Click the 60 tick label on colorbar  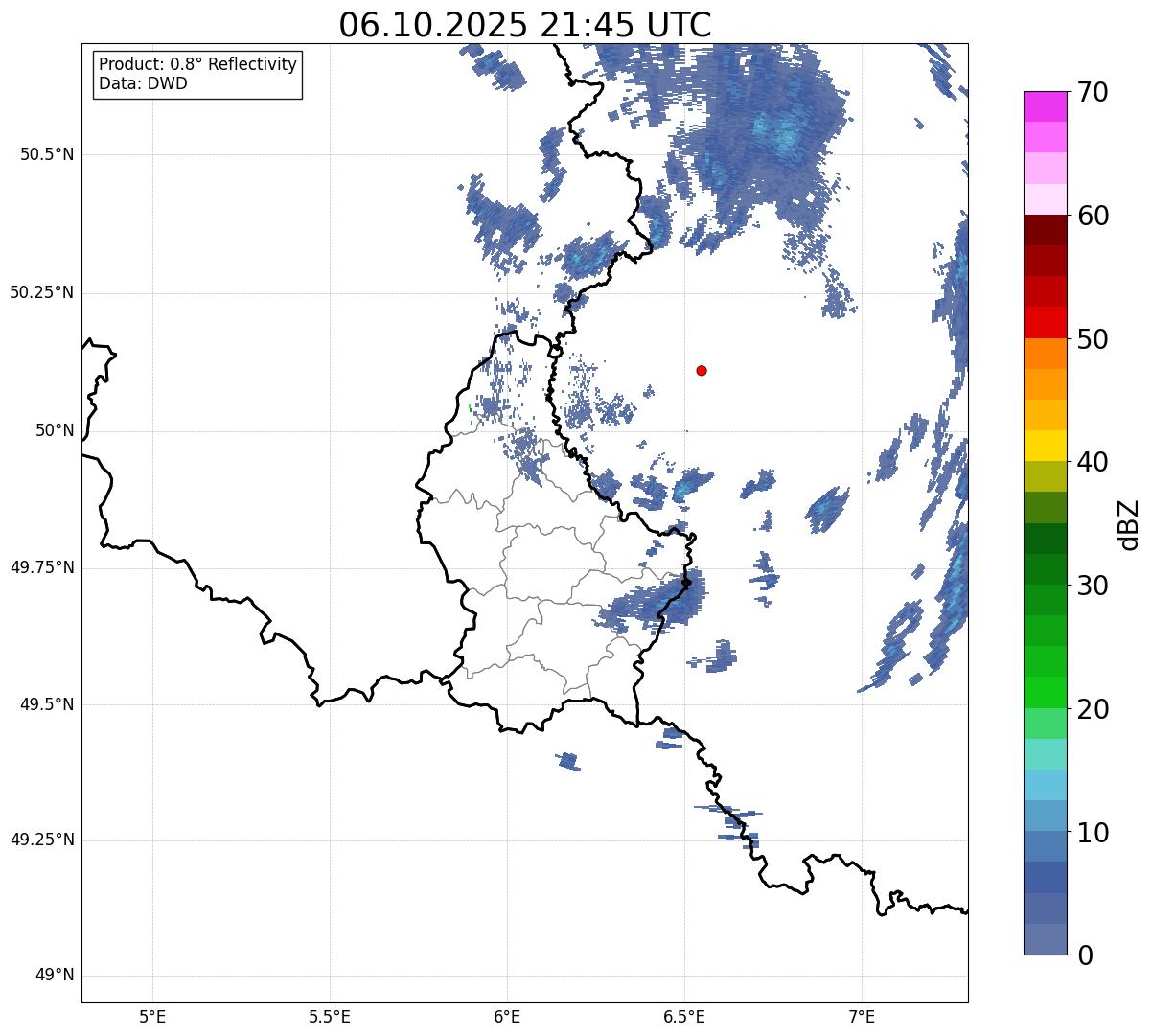(x=1093, y=216)
